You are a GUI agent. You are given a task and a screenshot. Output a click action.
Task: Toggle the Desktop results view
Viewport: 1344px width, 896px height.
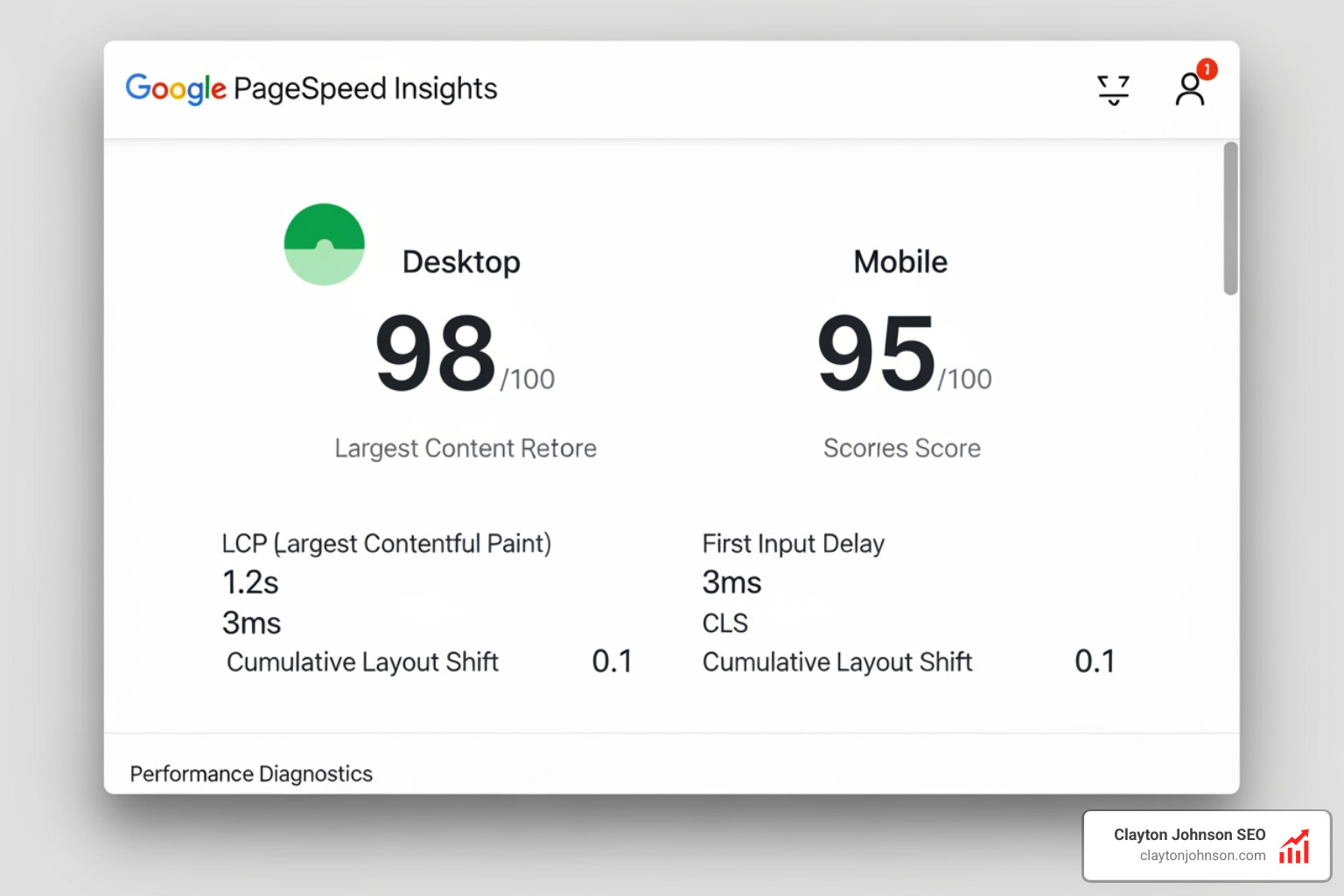[461, 261]
